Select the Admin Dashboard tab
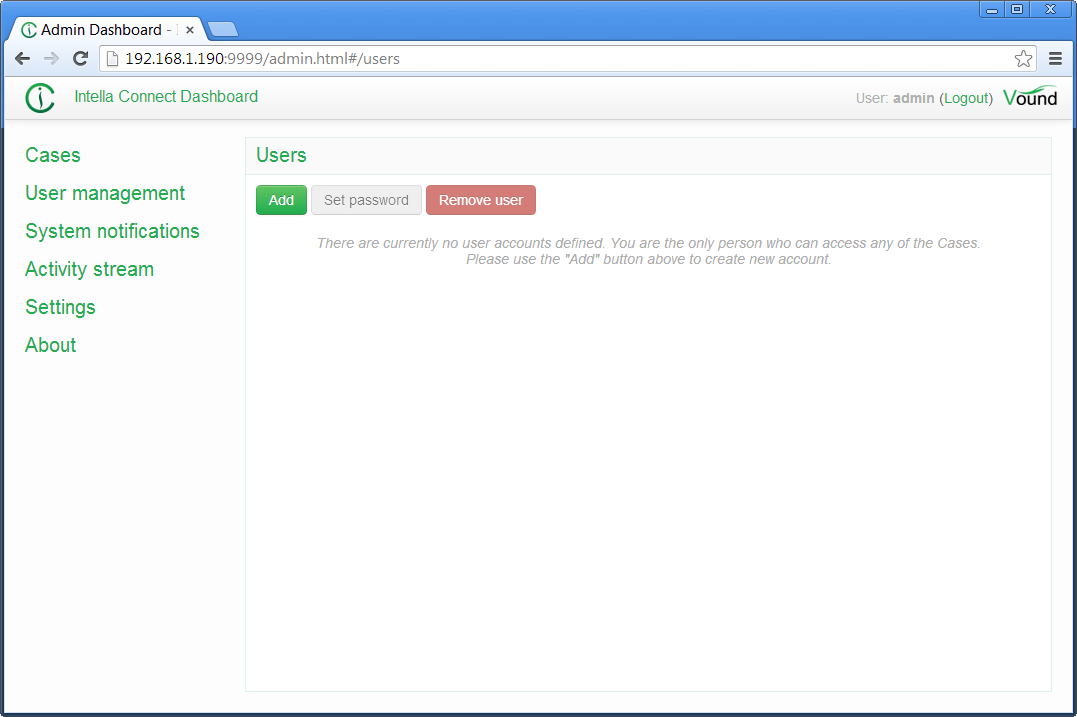The image size is (1077, 717). point(100,30)
